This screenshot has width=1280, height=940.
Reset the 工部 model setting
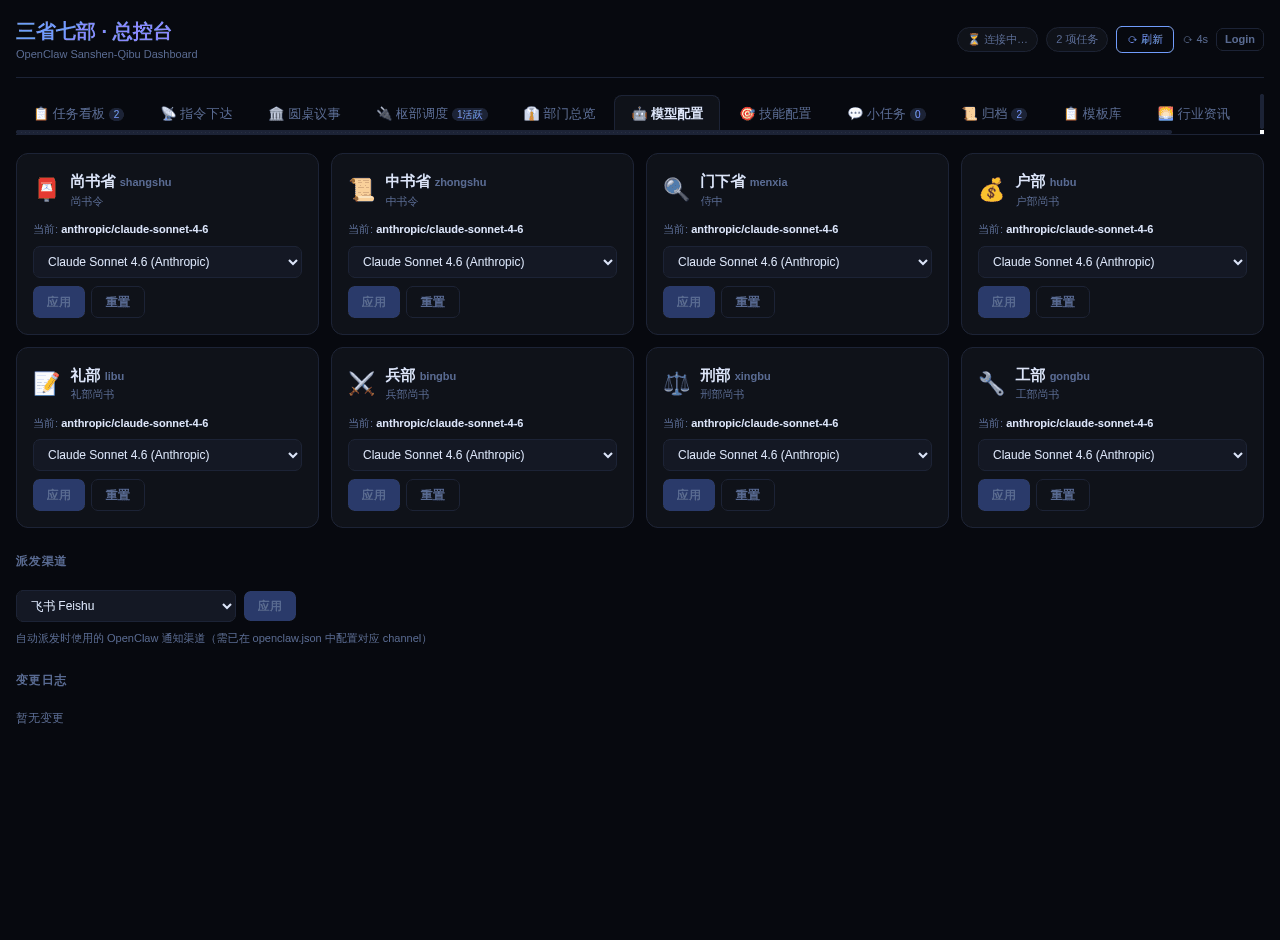pyautogui.click(x=1063, y=495)
